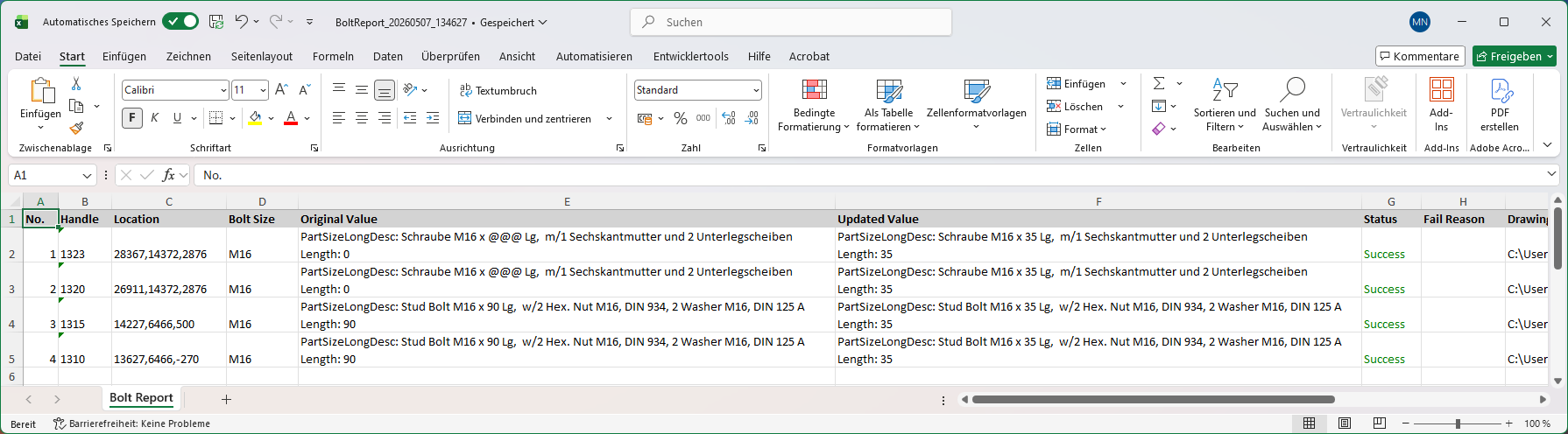Screen dimensions: 1568x434
Task: Click the align text right icon
Action: click(385, 118)
